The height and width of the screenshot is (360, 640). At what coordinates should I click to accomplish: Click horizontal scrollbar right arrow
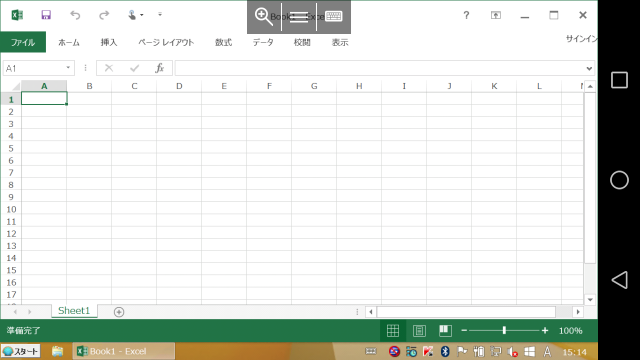578,312
